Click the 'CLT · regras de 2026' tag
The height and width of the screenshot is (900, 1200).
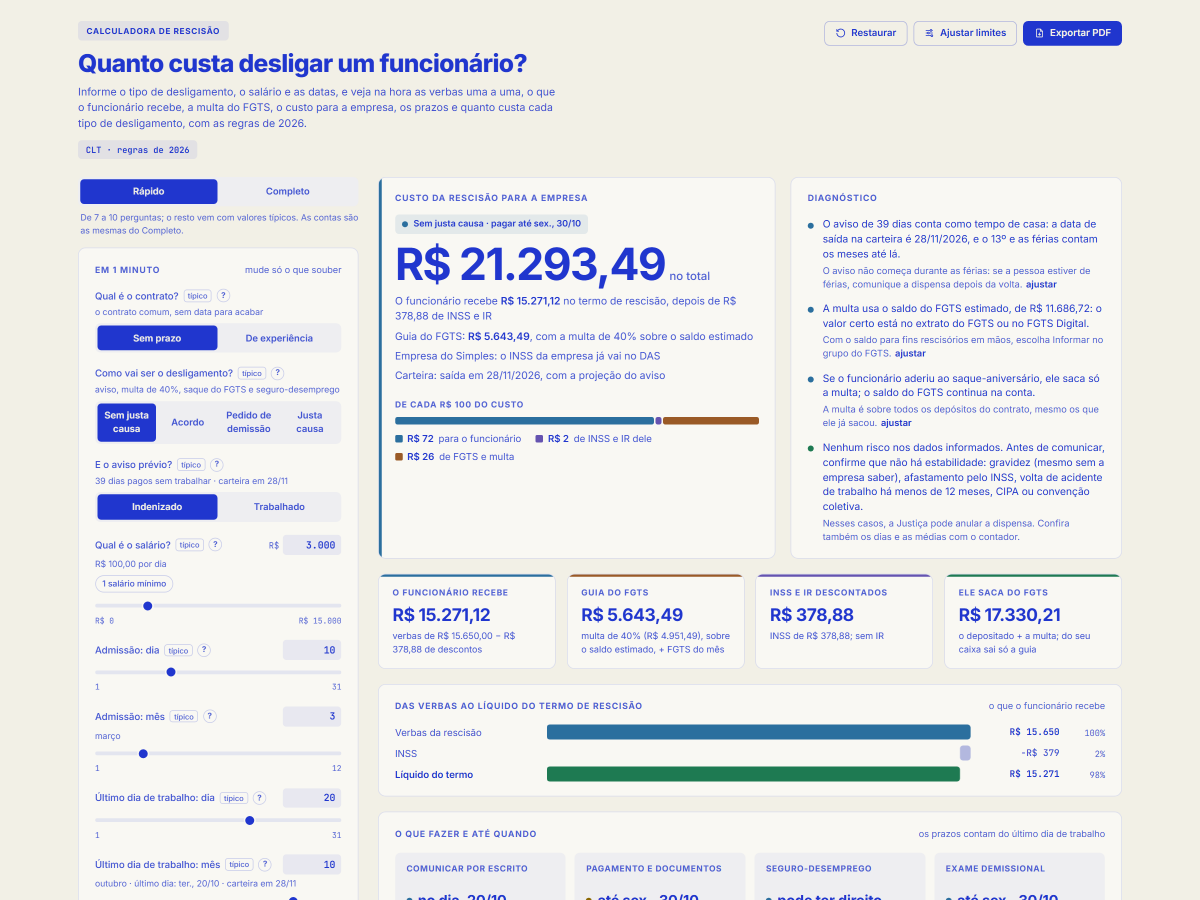tap(138, 150)
